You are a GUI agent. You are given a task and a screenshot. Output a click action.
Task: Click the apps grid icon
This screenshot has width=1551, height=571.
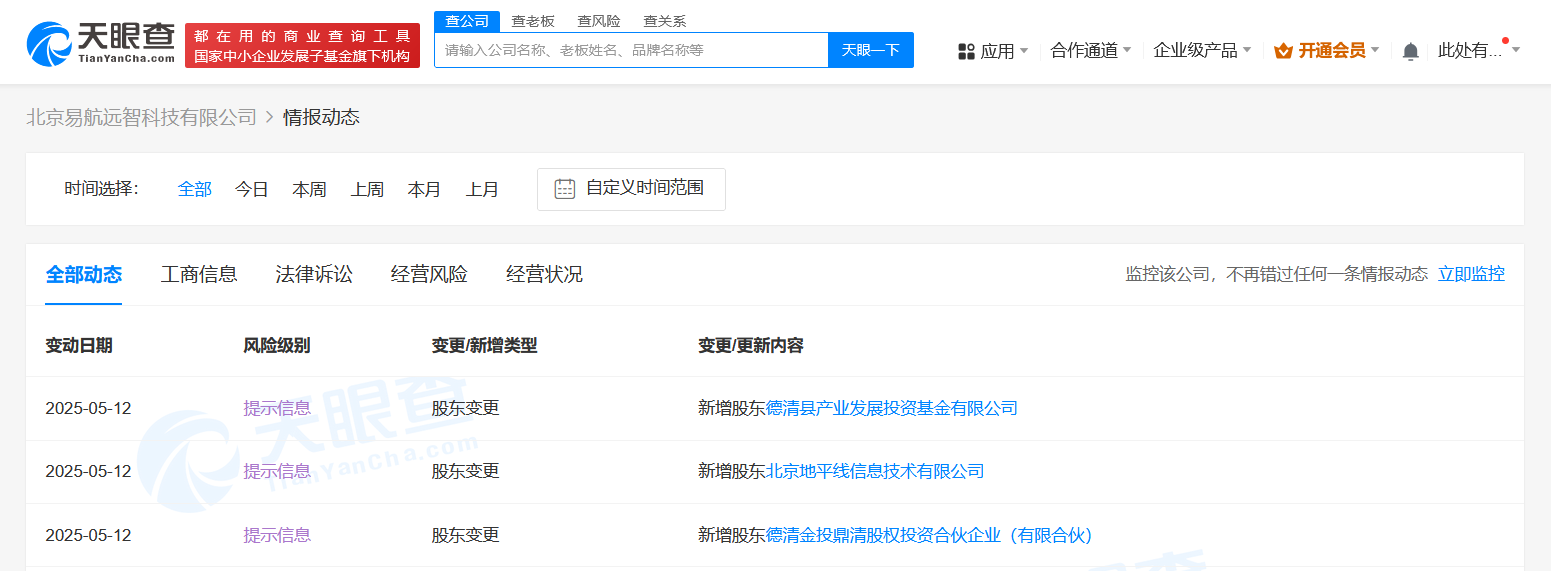(966, 51)
